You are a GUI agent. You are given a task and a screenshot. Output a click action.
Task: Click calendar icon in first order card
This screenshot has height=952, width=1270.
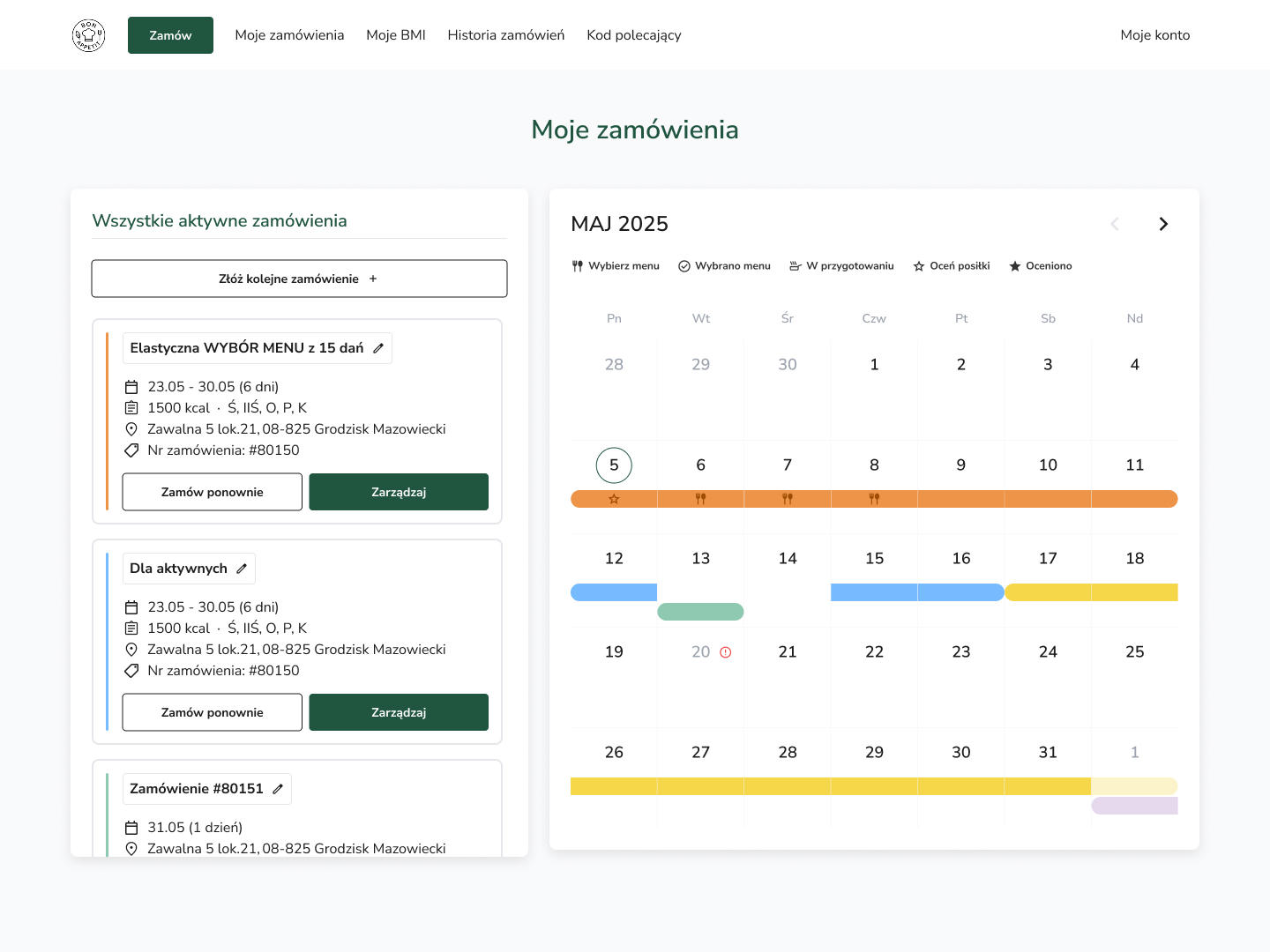[x=131, y=387]
